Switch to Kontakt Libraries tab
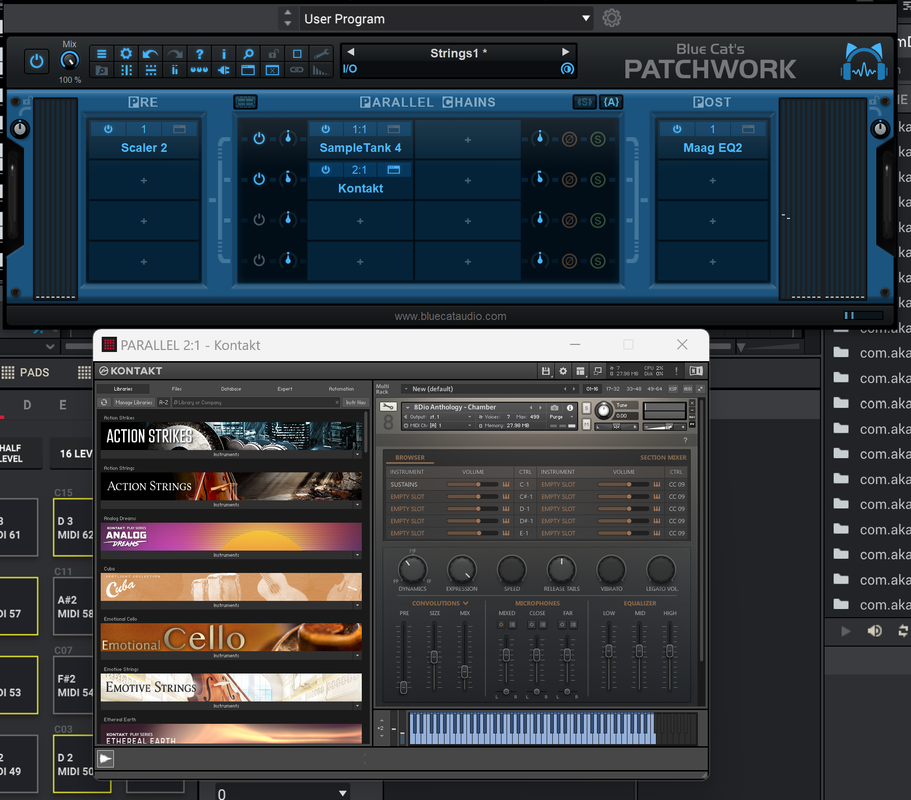The image size is (911, 800). 123,389
